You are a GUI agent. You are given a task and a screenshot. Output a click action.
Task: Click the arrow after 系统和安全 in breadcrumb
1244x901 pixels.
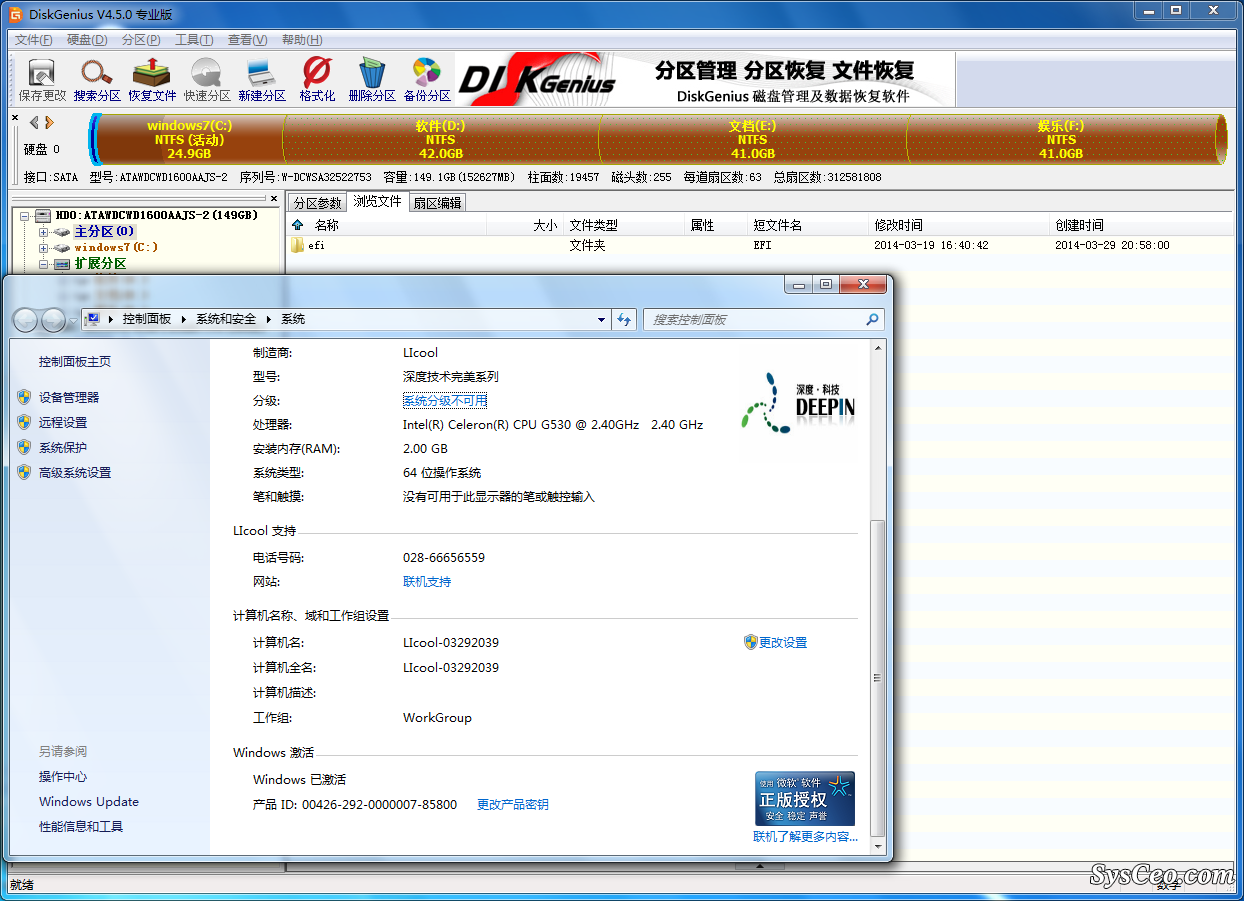(x=268, y=319)
